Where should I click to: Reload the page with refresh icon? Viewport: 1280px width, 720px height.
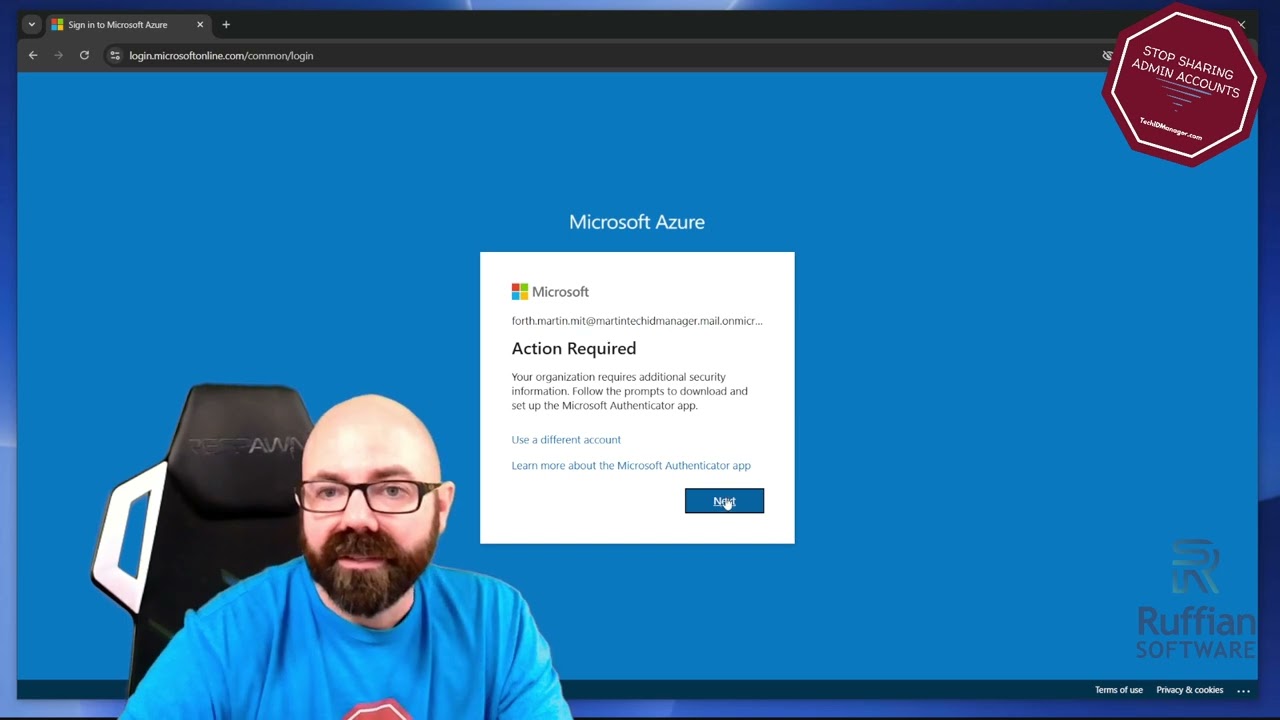[x=84, y=56]
